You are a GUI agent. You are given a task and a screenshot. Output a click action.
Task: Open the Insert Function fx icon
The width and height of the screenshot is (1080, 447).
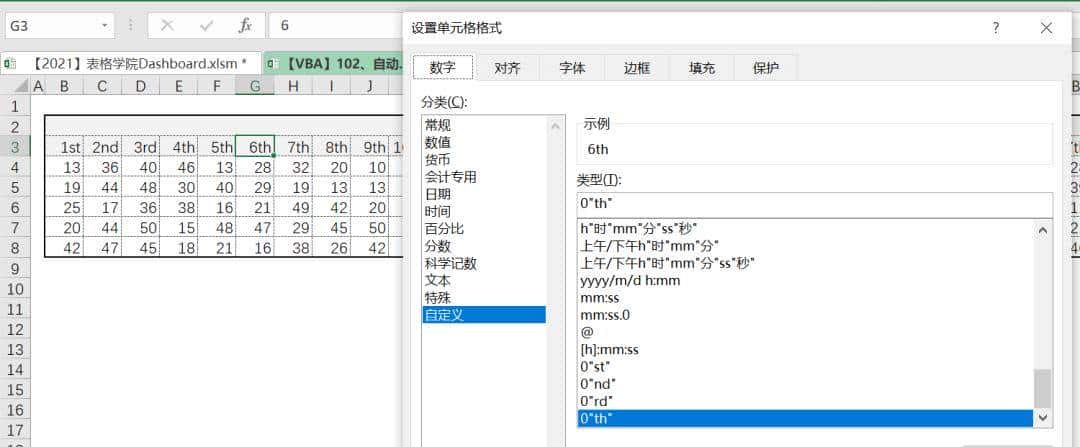coord(245,26)
